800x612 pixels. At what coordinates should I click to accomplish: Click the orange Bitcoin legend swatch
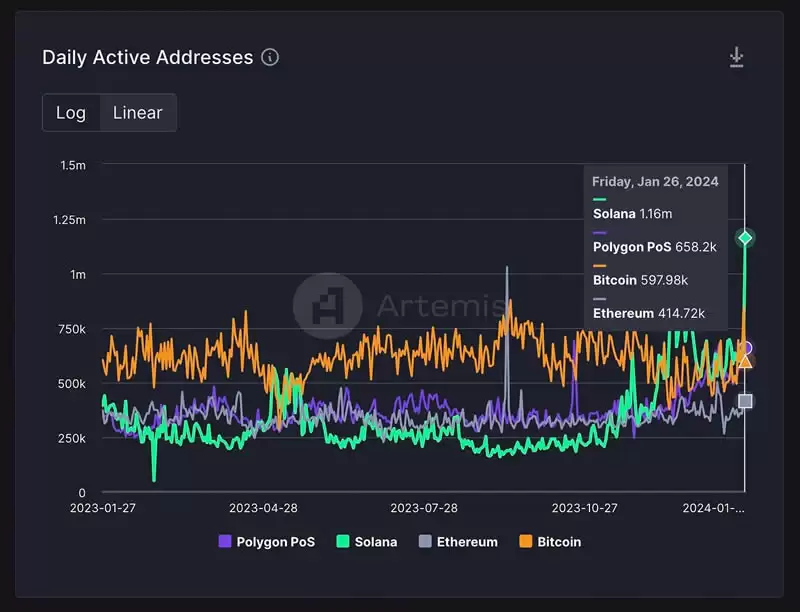pos(526,541)
